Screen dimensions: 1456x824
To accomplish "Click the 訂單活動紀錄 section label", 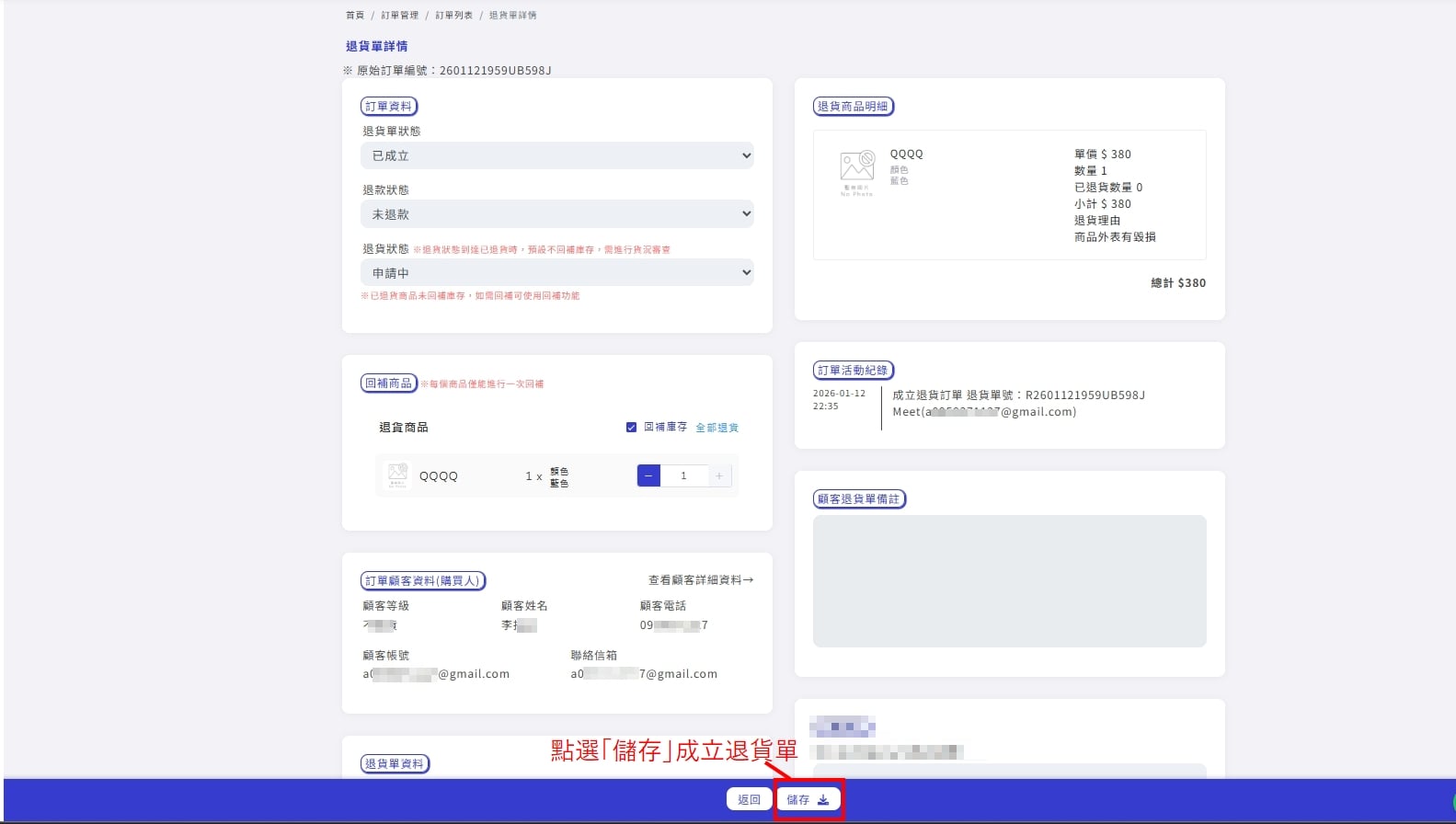I will (x=854, y=371).
